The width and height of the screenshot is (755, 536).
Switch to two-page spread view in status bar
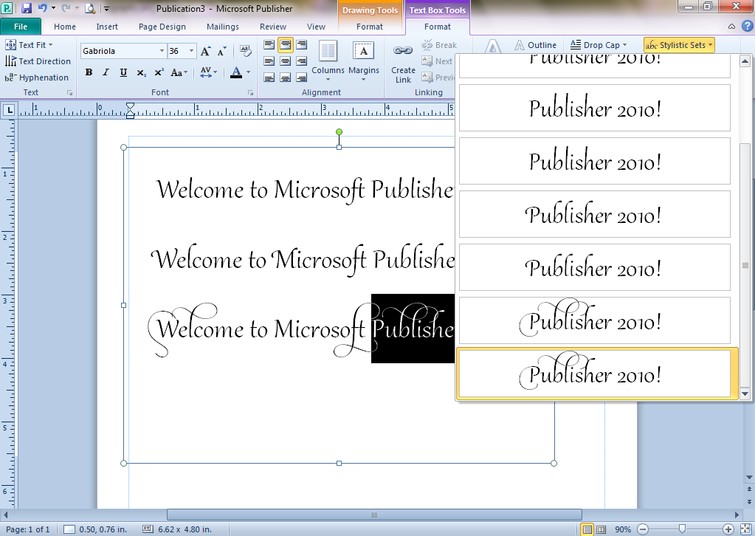tap(601, 529)
